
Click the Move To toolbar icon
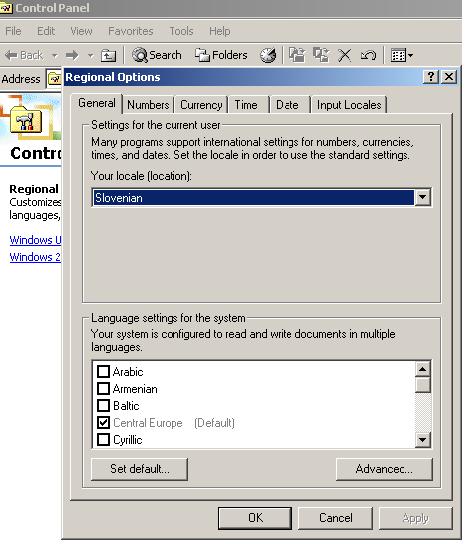pyautogui.click(x=297, y=55)
